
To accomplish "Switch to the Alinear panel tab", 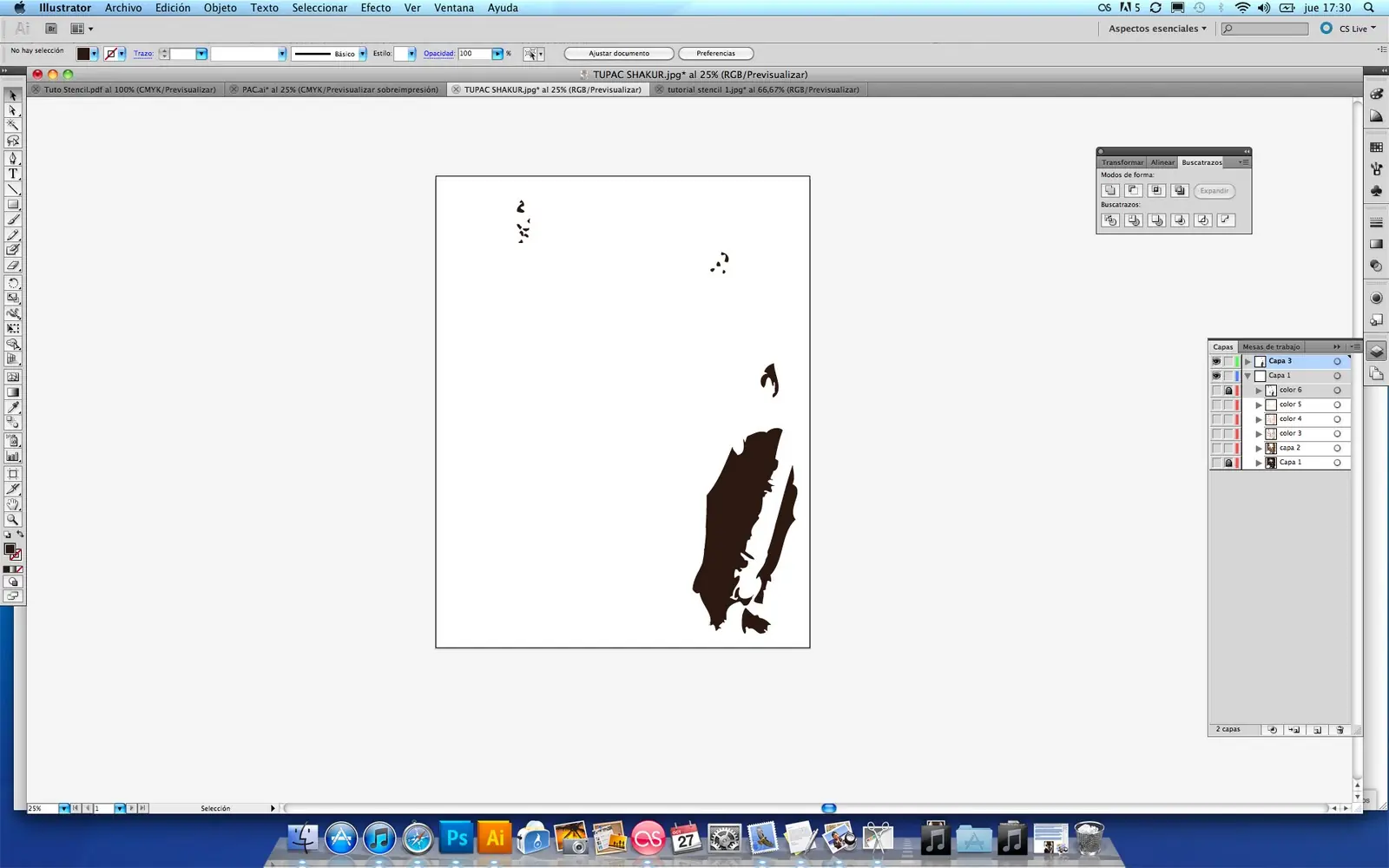I will [1162, 162].
